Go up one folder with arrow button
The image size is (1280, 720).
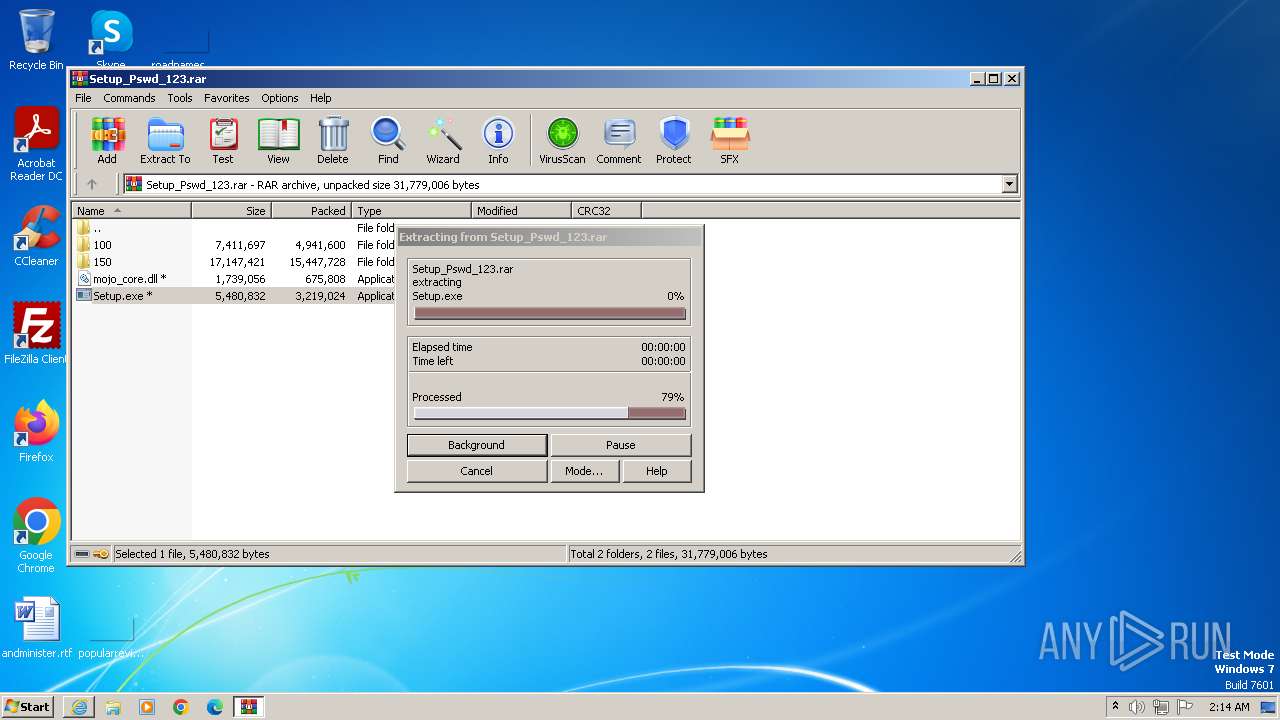point(92,184)
